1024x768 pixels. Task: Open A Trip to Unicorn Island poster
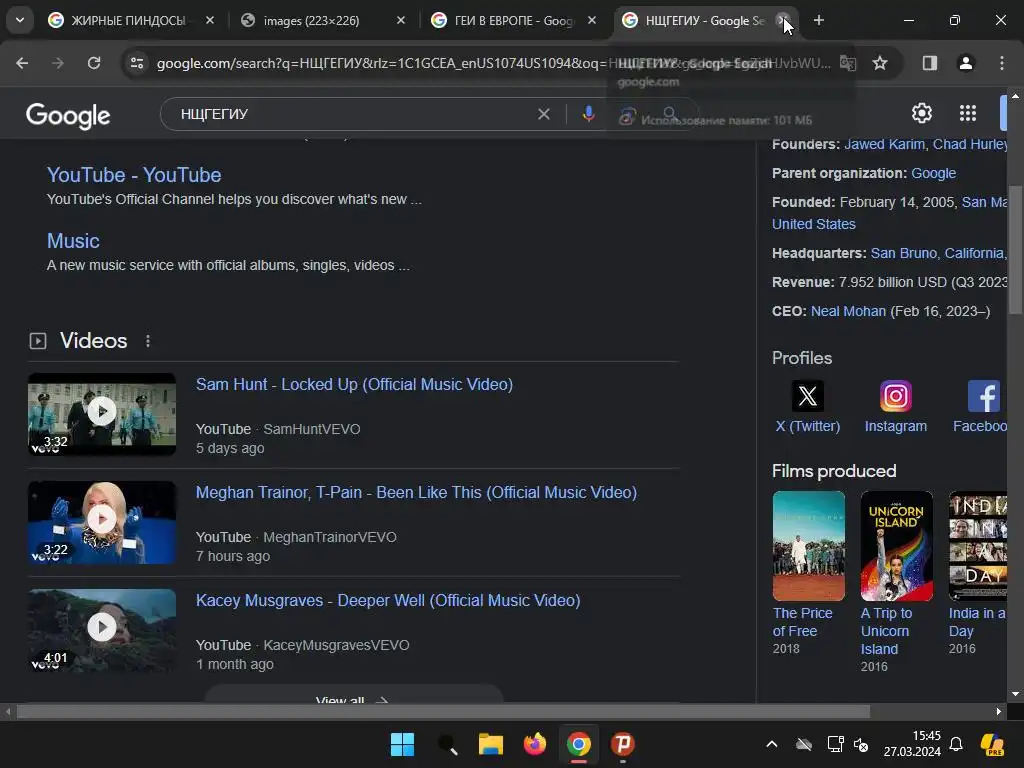(x=897, y=546)
